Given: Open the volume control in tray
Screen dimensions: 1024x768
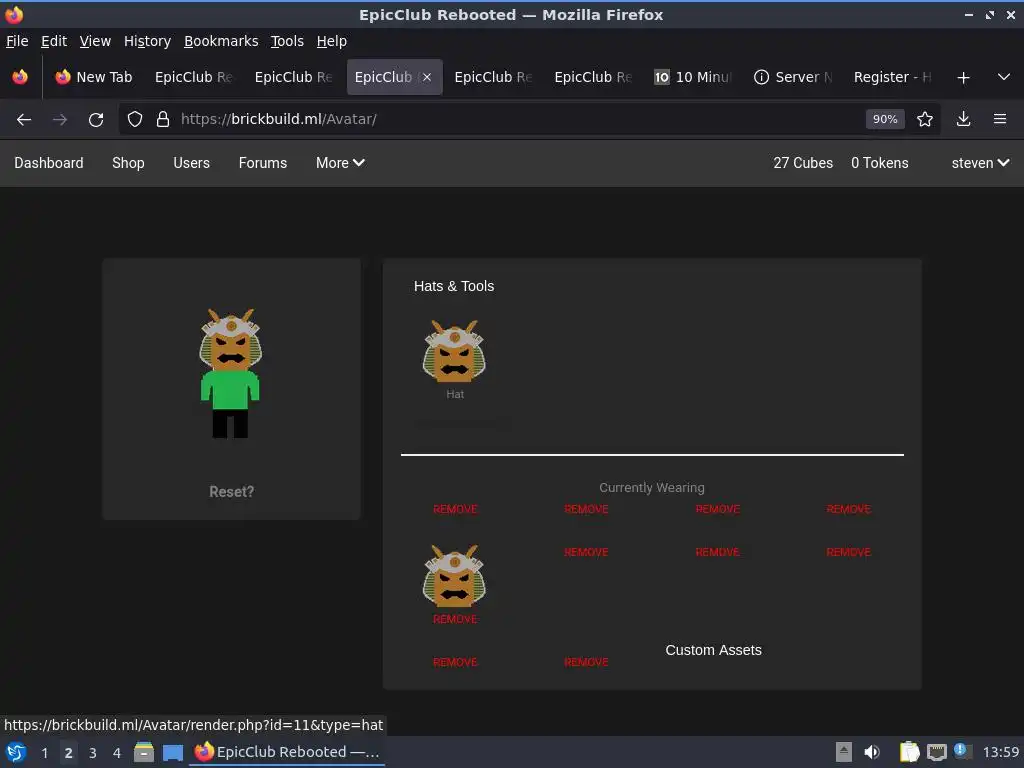Looking at the screenshot, I should click(x=872, y=752).
